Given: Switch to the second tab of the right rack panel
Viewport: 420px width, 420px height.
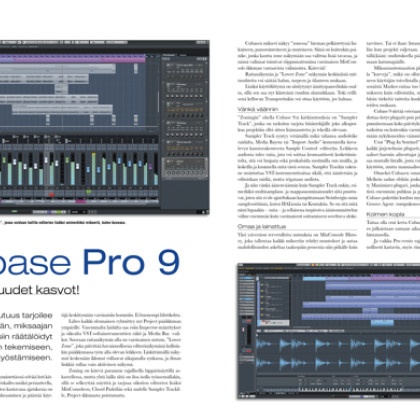Looking at the screenshot, I should tap(182, 54).
